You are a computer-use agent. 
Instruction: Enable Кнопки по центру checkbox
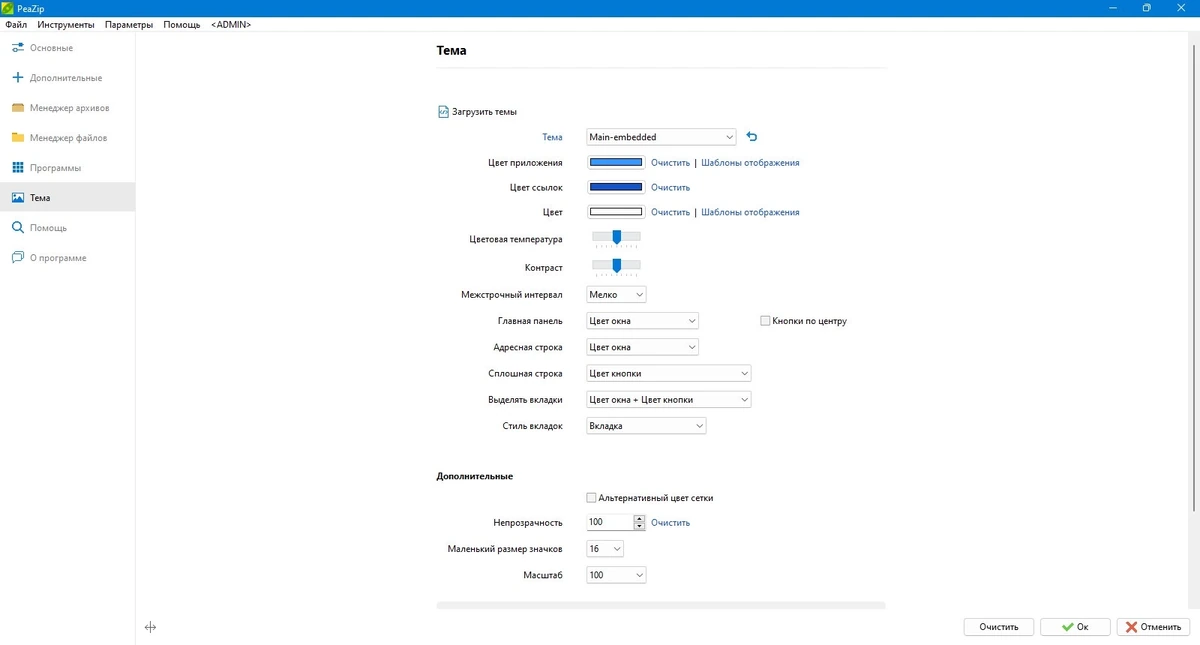tap(765, 321)
